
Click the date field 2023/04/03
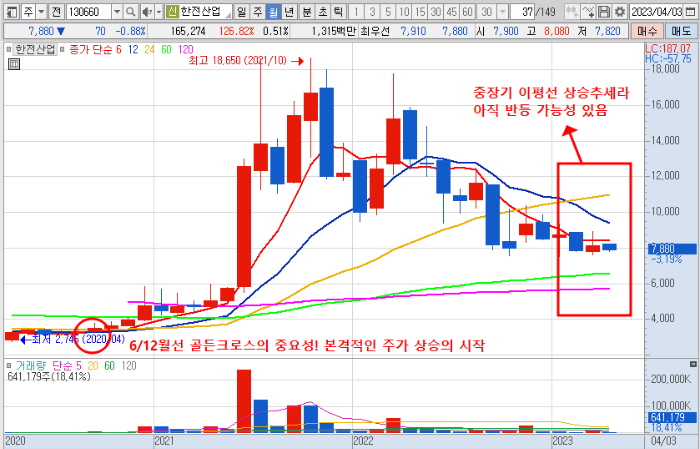657,12
